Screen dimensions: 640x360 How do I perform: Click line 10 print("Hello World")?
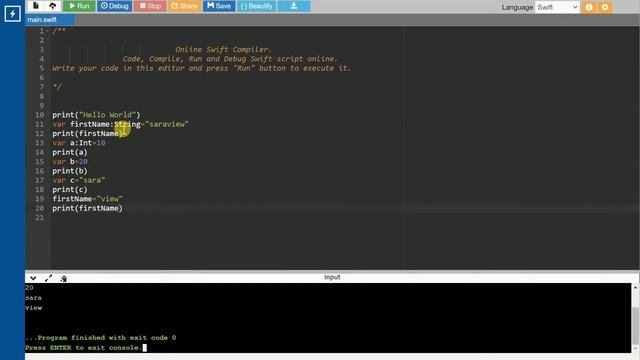96,115
